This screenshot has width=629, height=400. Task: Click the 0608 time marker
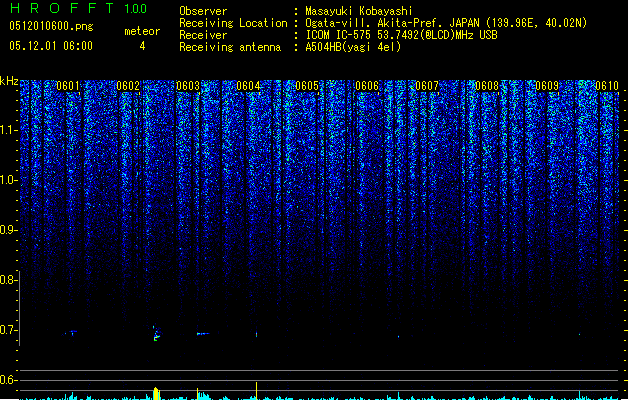[x=487, y=86]
